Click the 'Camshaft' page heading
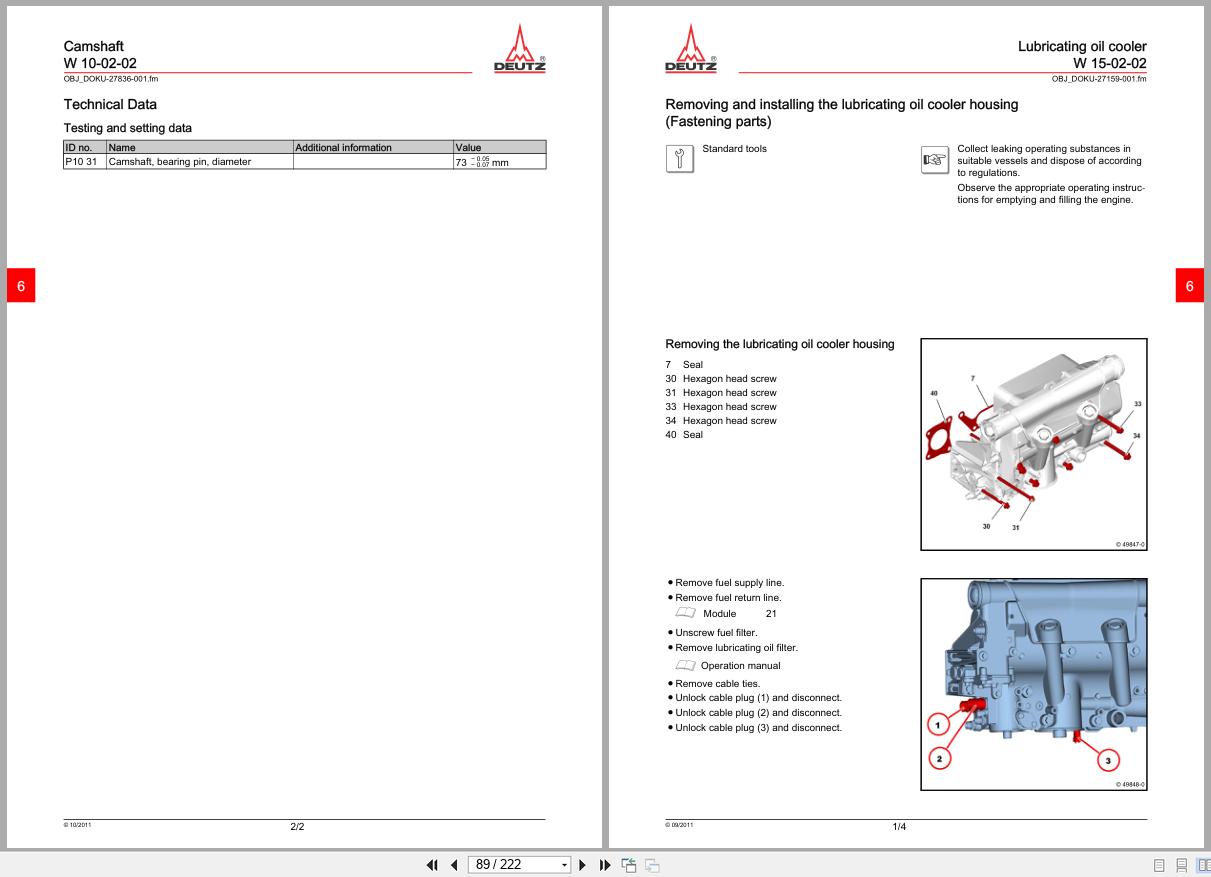 [94, 46]
